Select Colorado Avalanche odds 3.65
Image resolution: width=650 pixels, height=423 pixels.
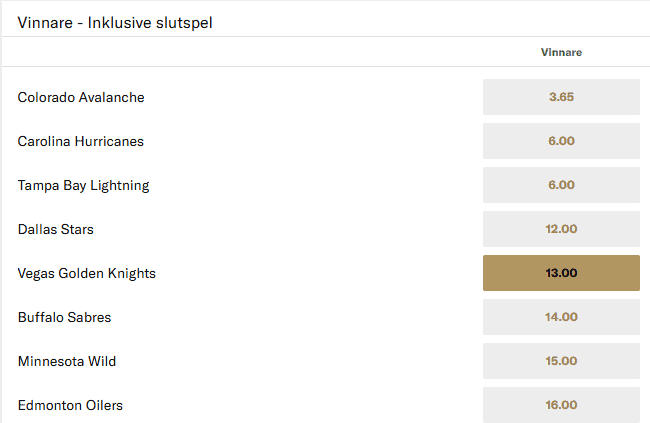click(x=561, y=97)
